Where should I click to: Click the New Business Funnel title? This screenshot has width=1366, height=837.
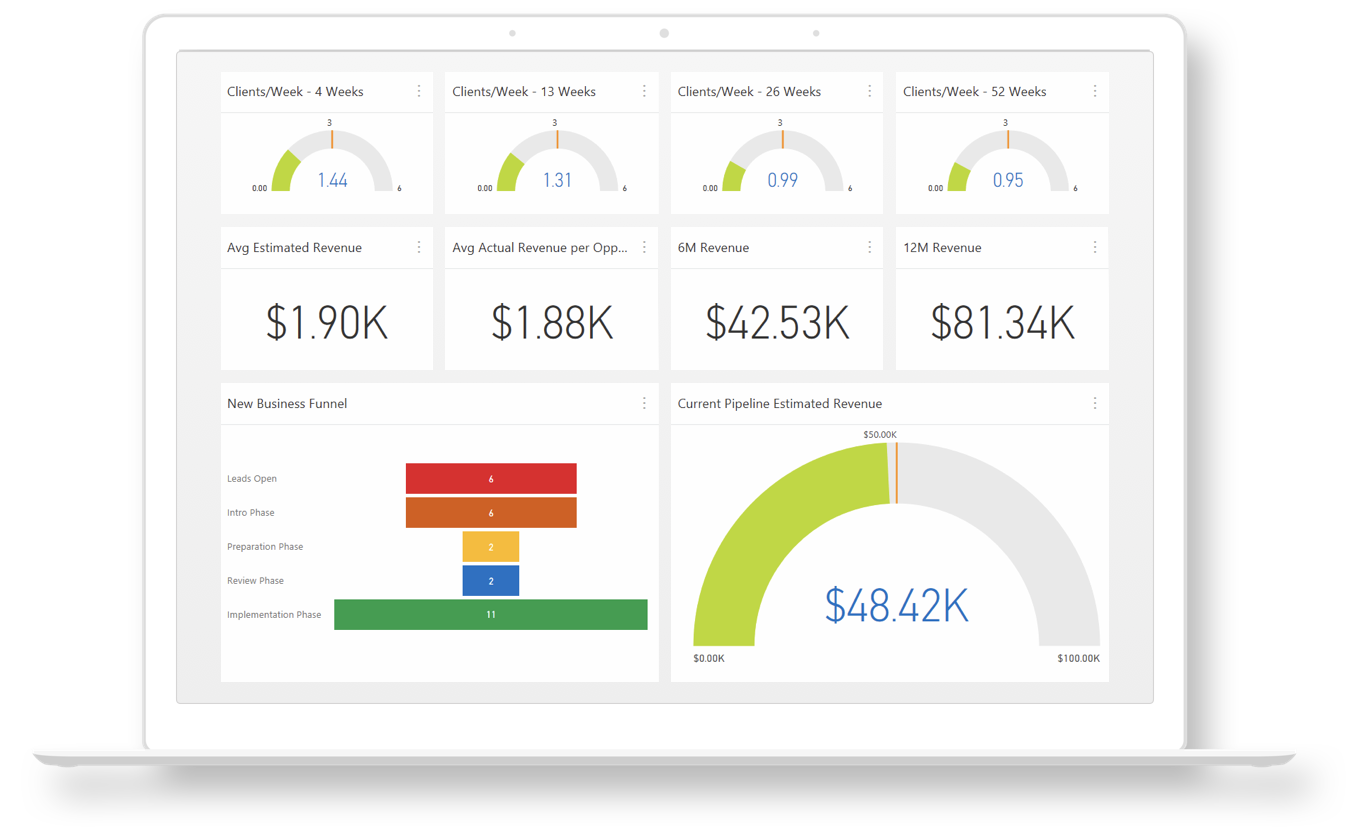tap(287, 404)
